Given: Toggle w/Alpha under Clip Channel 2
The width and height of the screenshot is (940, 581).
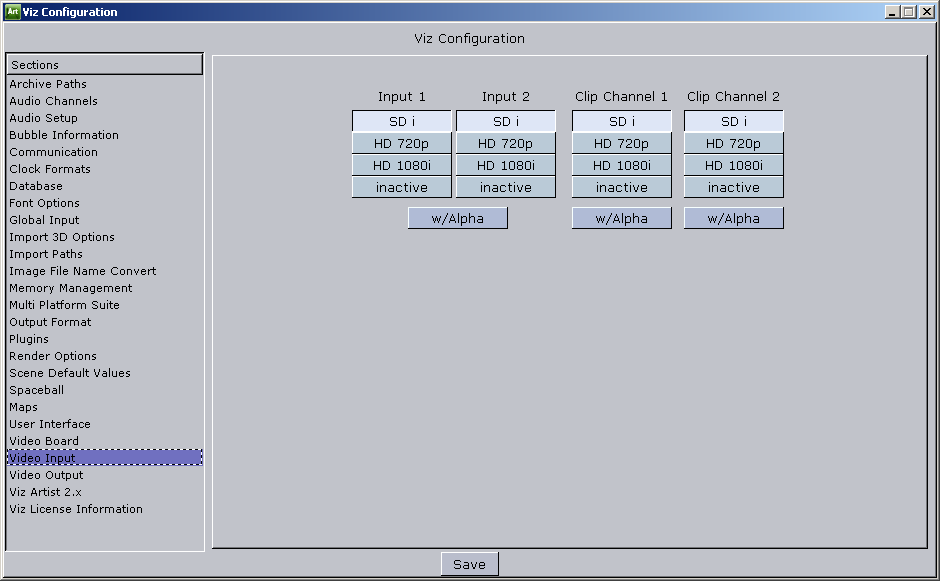Looking at the screenshot, I should pos(733,219).
